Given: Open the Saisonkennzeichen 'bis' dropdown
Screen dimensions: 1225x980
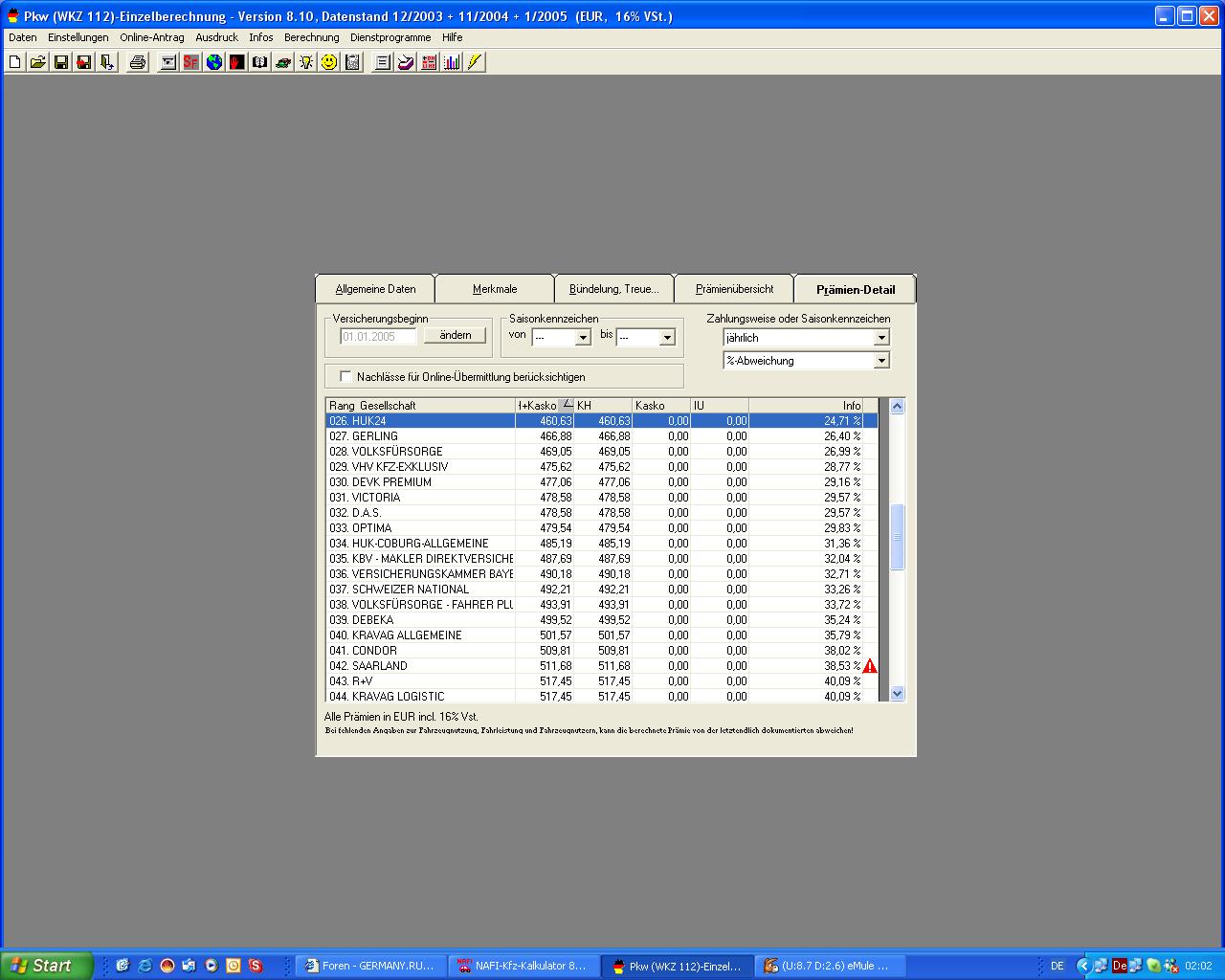Looking at the screenshot, I should (667, 338).
